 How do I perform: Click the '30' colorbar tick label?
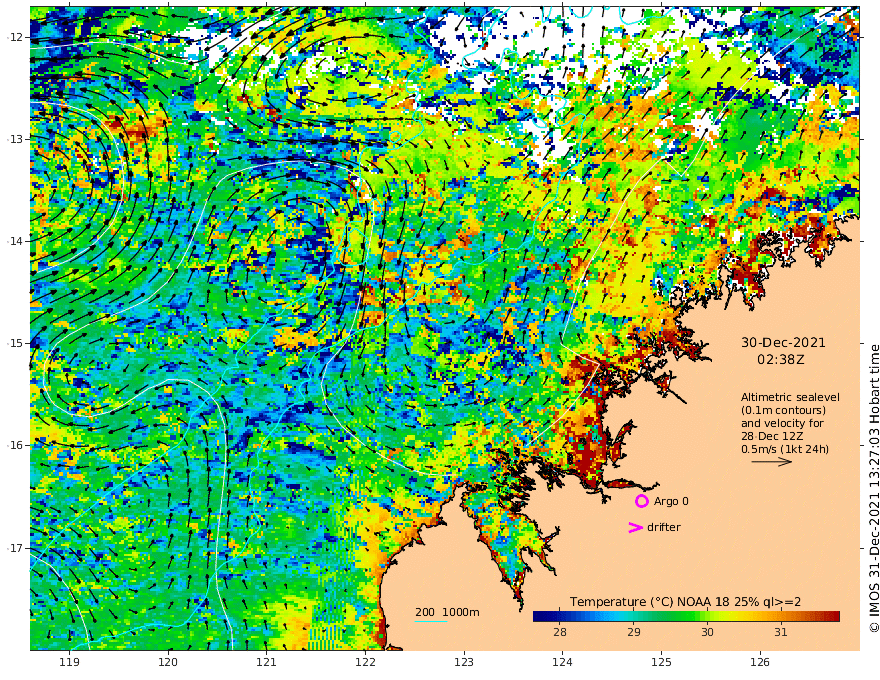pos(707,632)
